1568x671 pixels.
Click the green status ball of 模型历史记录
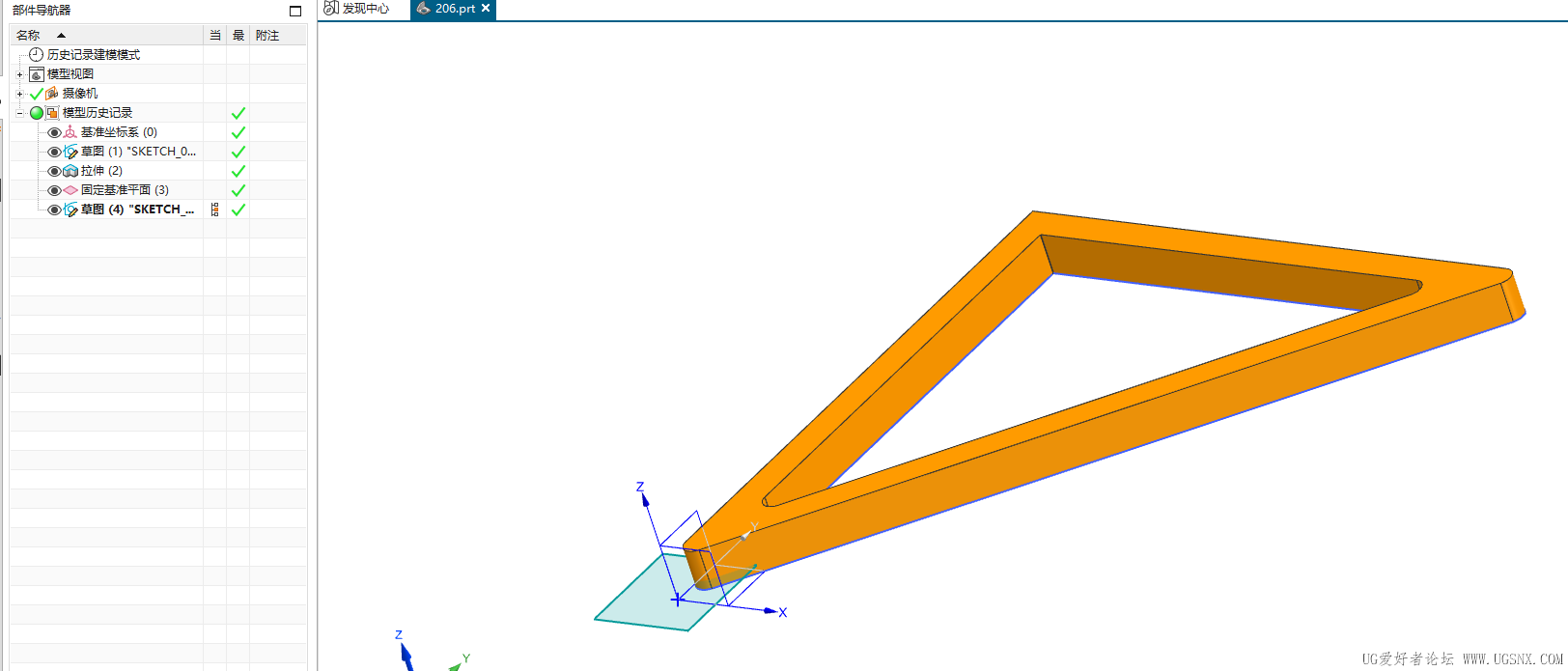pyautogui.click(x=37, y=113)
